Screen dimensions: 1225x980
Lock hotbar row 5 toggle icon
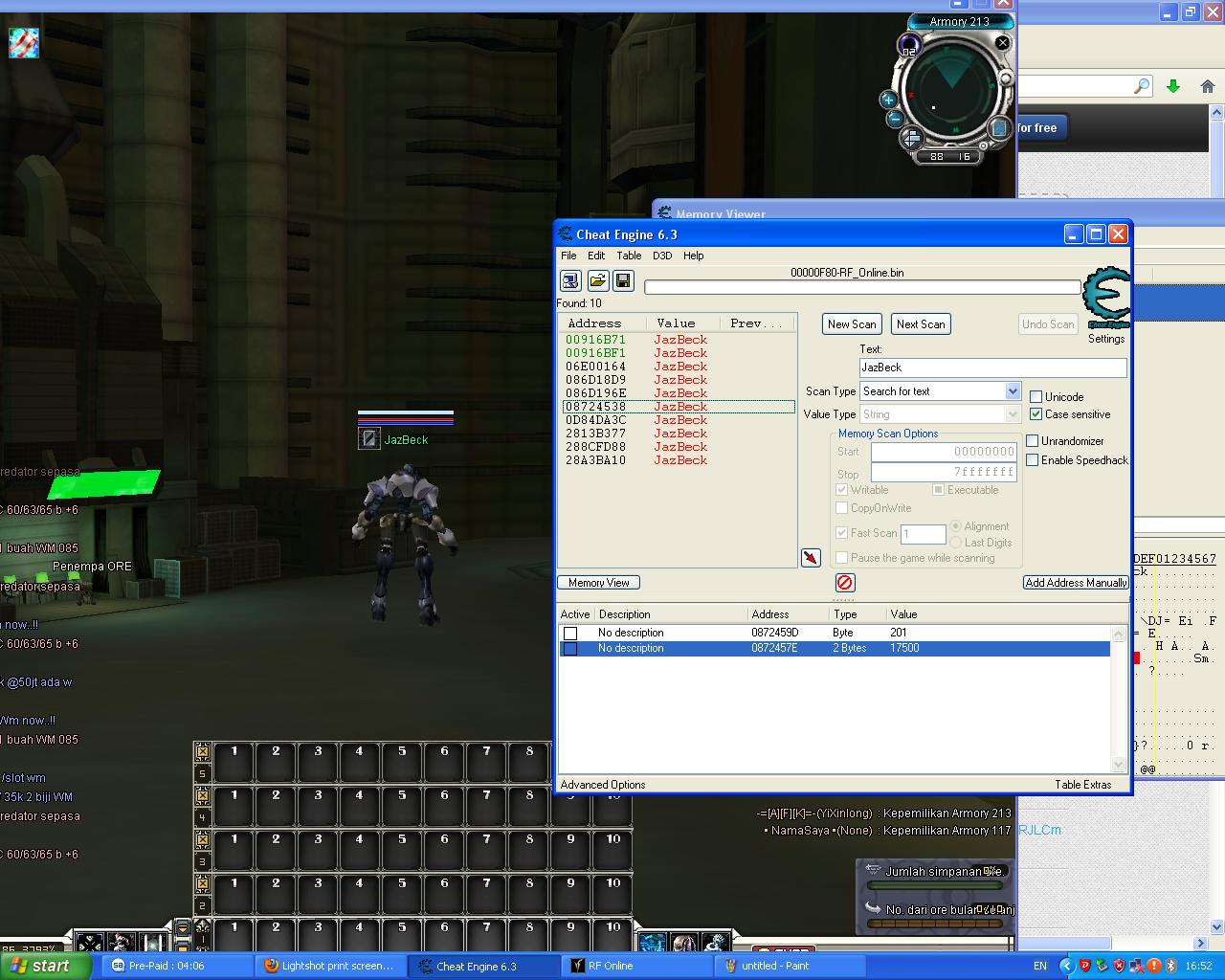(202, 752)
